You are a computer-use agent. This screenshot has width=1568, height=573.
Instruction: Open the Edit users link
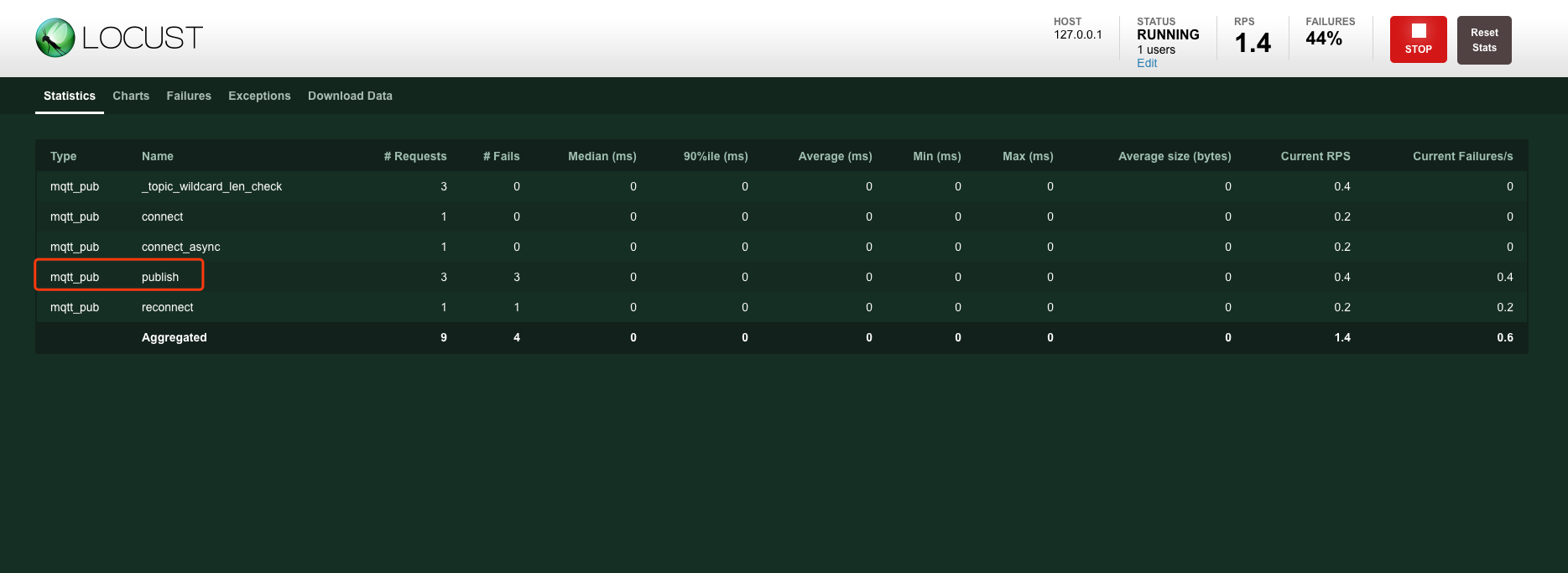point(1146,64)
